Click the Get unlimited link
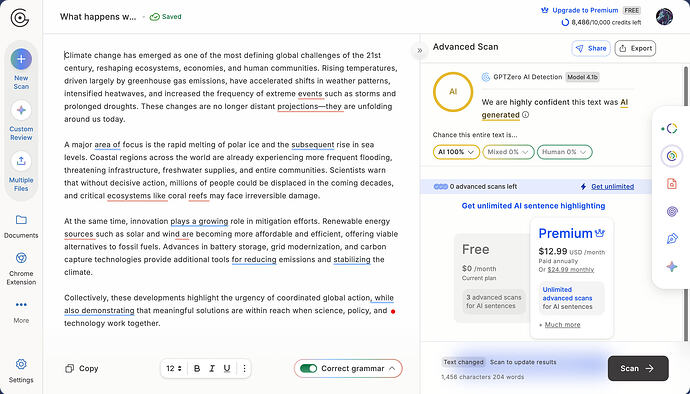This screenshot has width=690, height=394. pyautogui.click(x=613, y=187)
